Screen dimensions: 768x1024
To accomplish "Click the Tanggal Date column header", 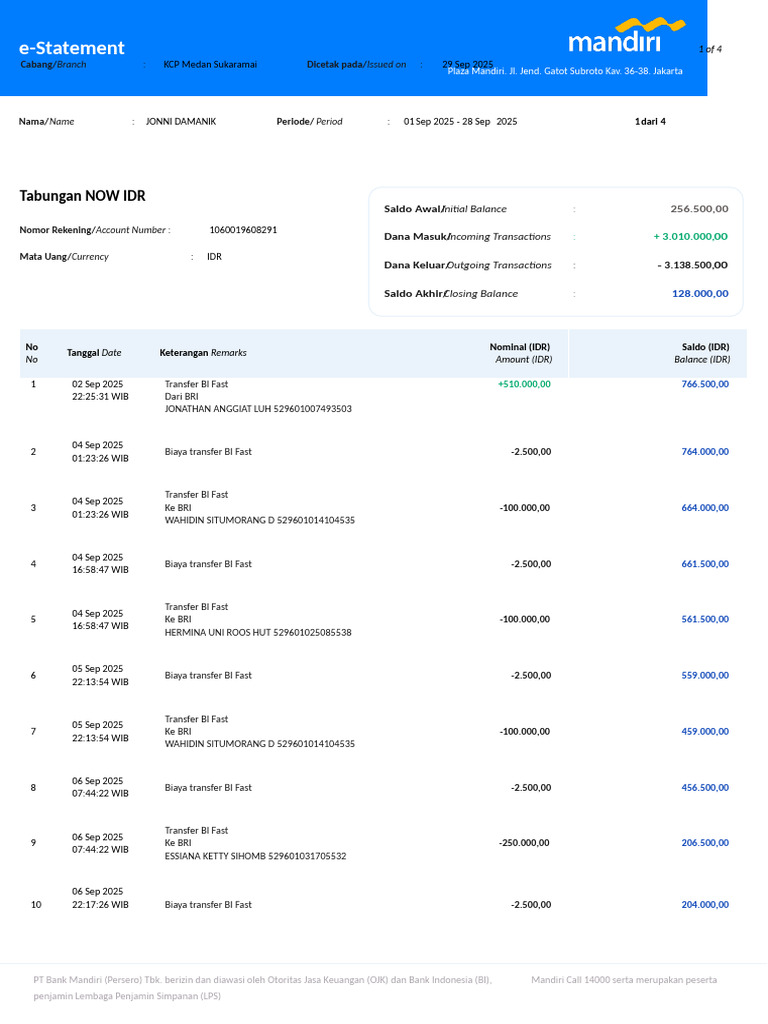I will click(94, 353).
